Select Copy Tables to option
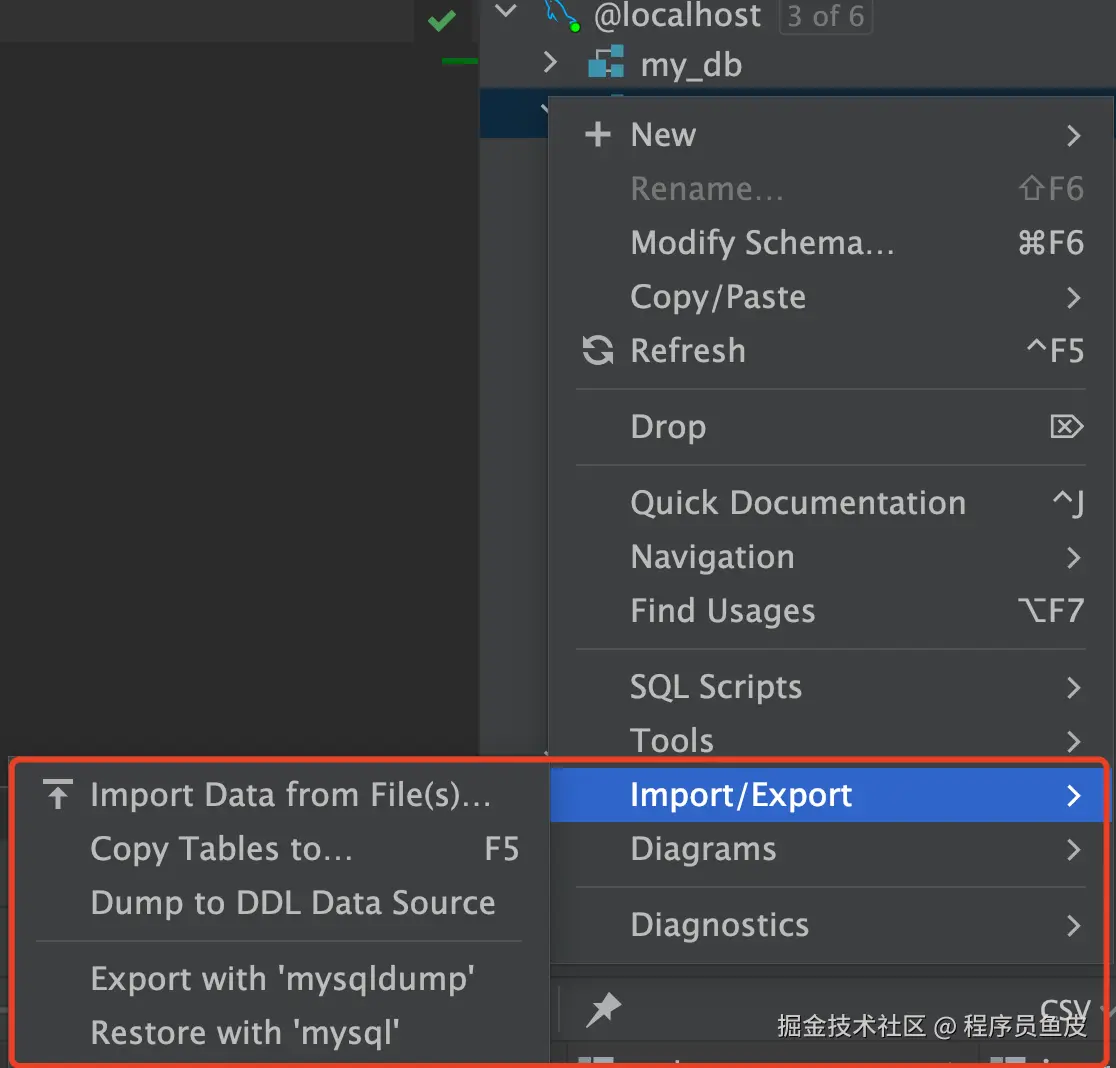 tap(221, 849)
